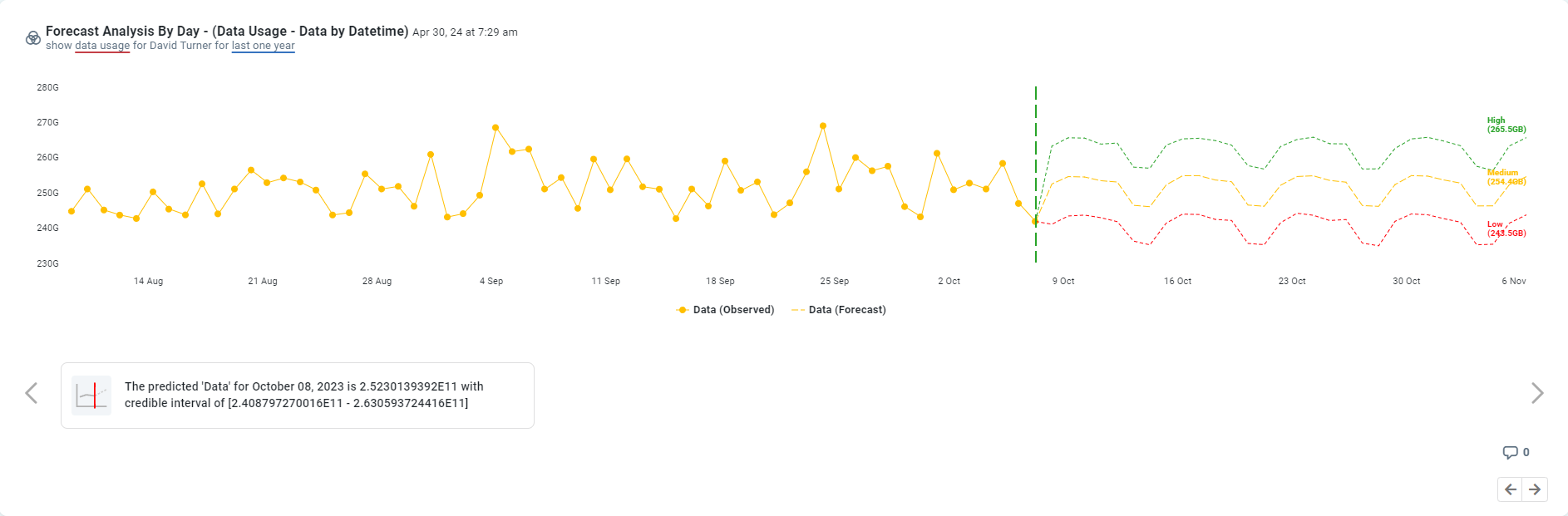Toggle Data (Forecast) series in legend
Image resolution: width=1568 pixels, height=516 pixels.
(846, 310)
